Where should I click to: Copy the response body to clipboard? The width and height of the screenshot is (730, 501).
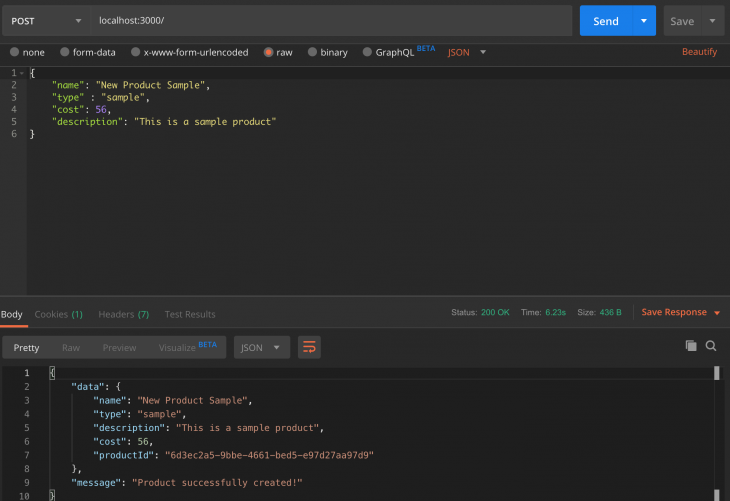click(x=691, y=345)
